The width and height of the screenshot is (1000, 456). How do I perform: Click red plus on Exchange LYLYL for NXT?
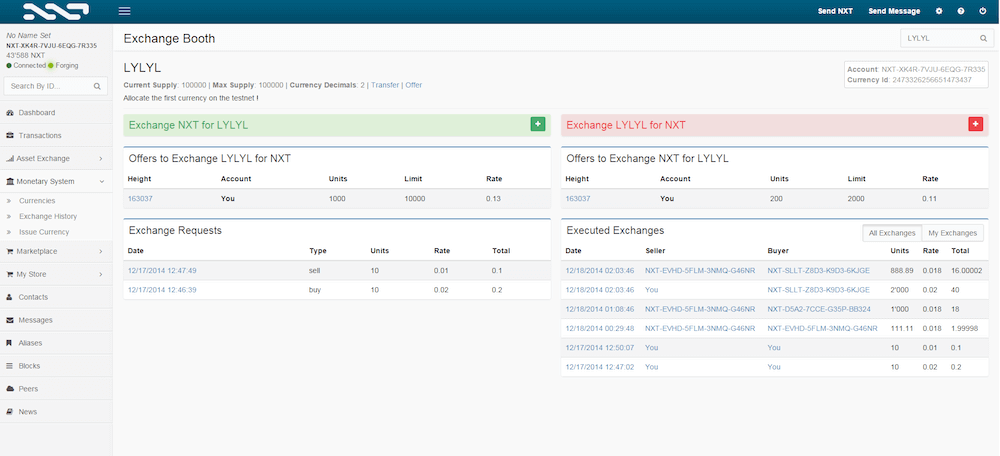click(x=976, y=124)
